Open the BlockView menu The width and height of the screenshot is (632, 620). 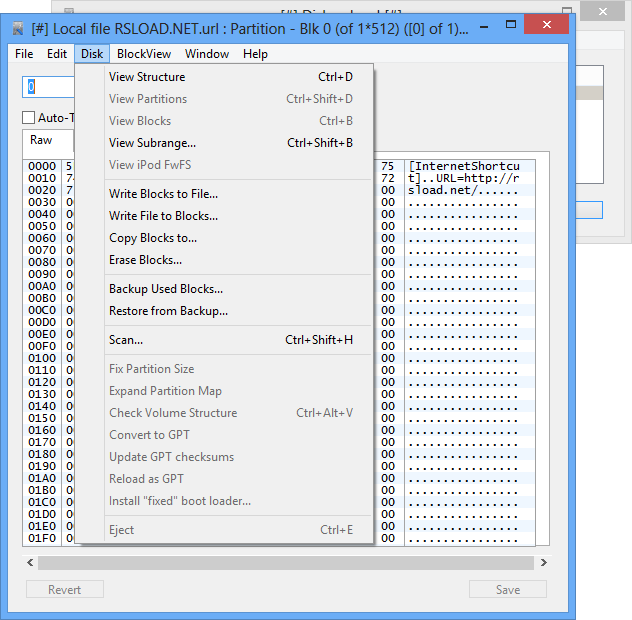click(x=144, y=54)
